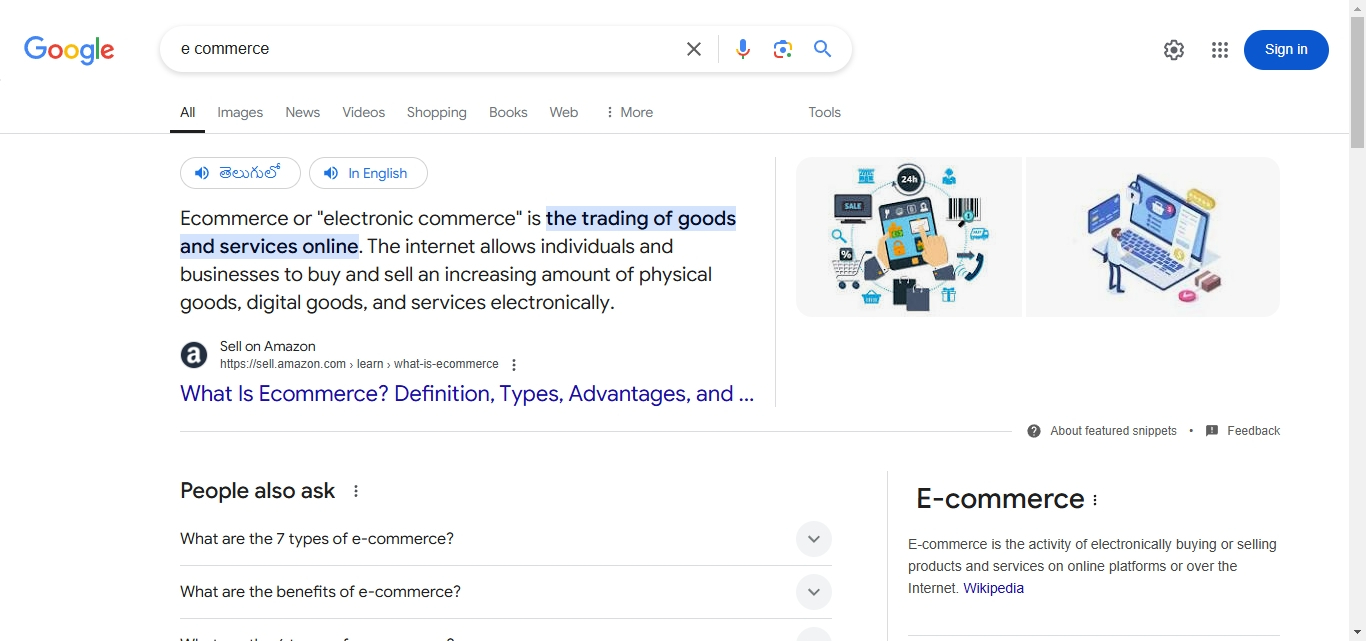
Task: Open Quick Settings gear icon
Action: tap(1174, 50)
